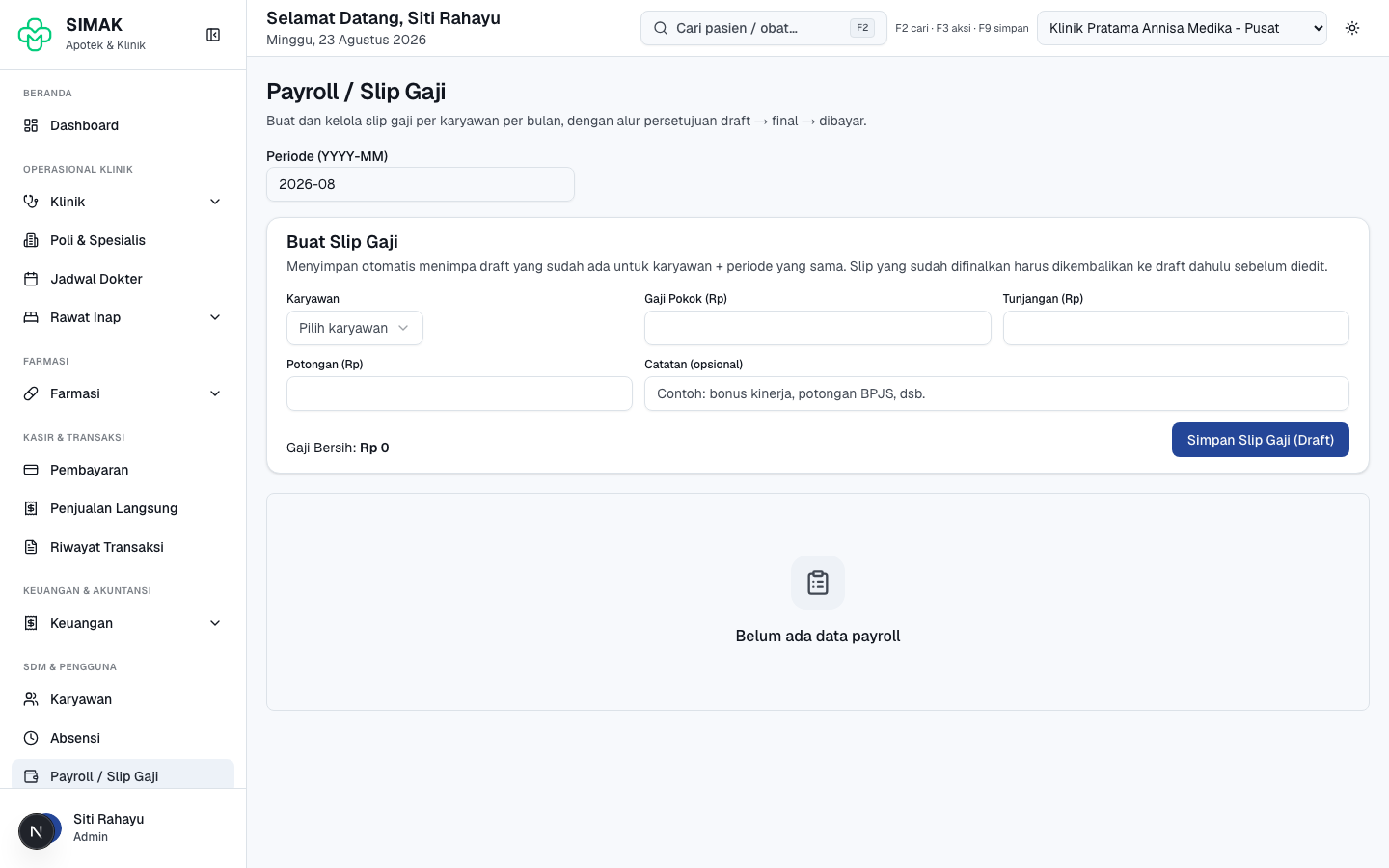Image resolution: width=1389 pixels, height=868 pixels.
Task: Click the Periode 2026-08 field
Action: click(421, 184)
